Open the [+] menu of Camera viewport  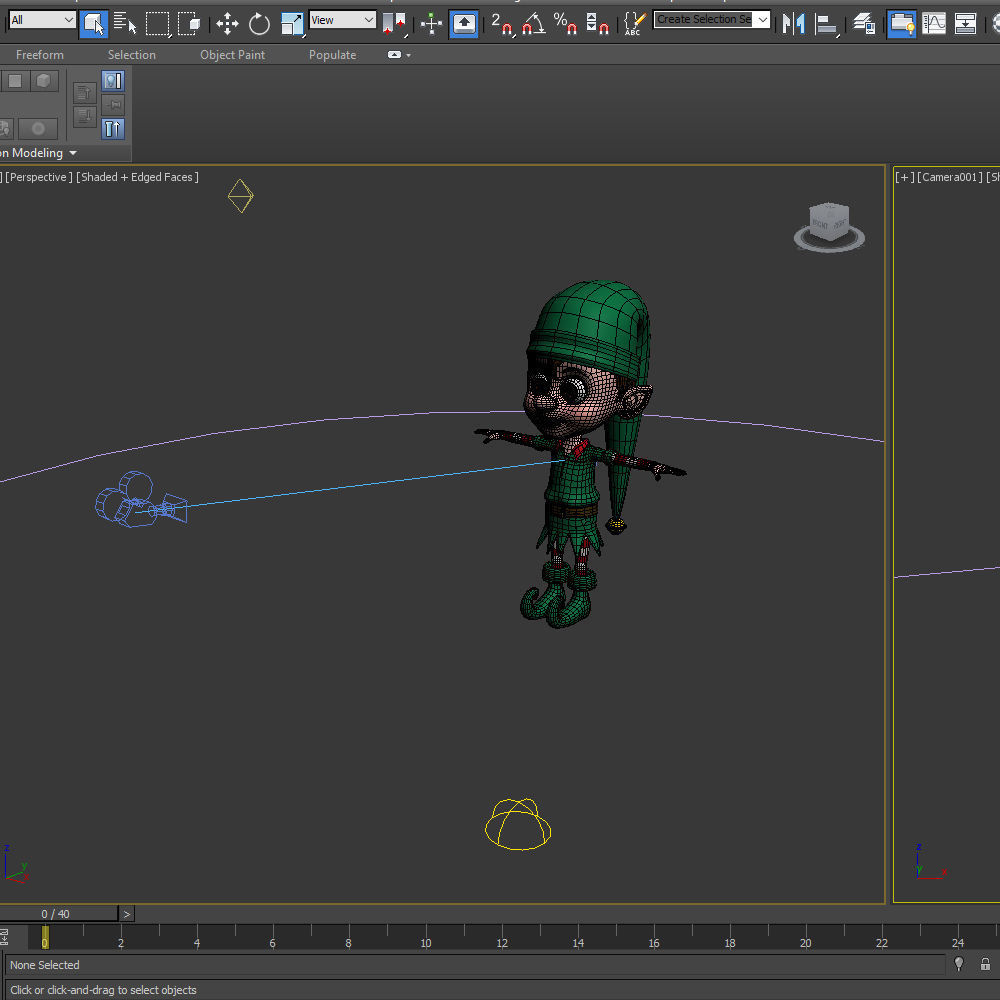click(x=905, y=177)
